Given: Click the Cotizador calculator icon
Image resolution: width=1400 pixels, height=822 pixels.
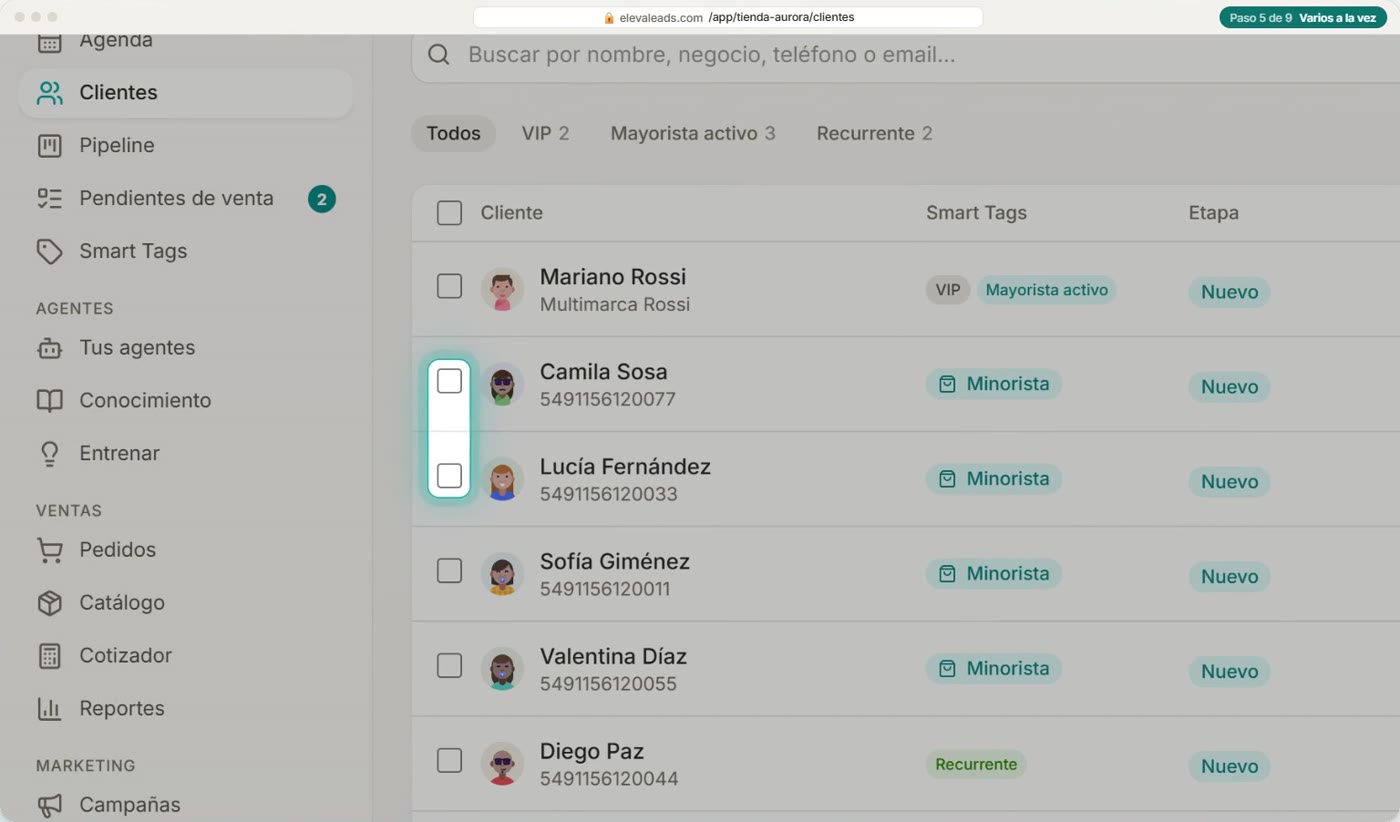Looking at the screenshot, I should point(49,656).
